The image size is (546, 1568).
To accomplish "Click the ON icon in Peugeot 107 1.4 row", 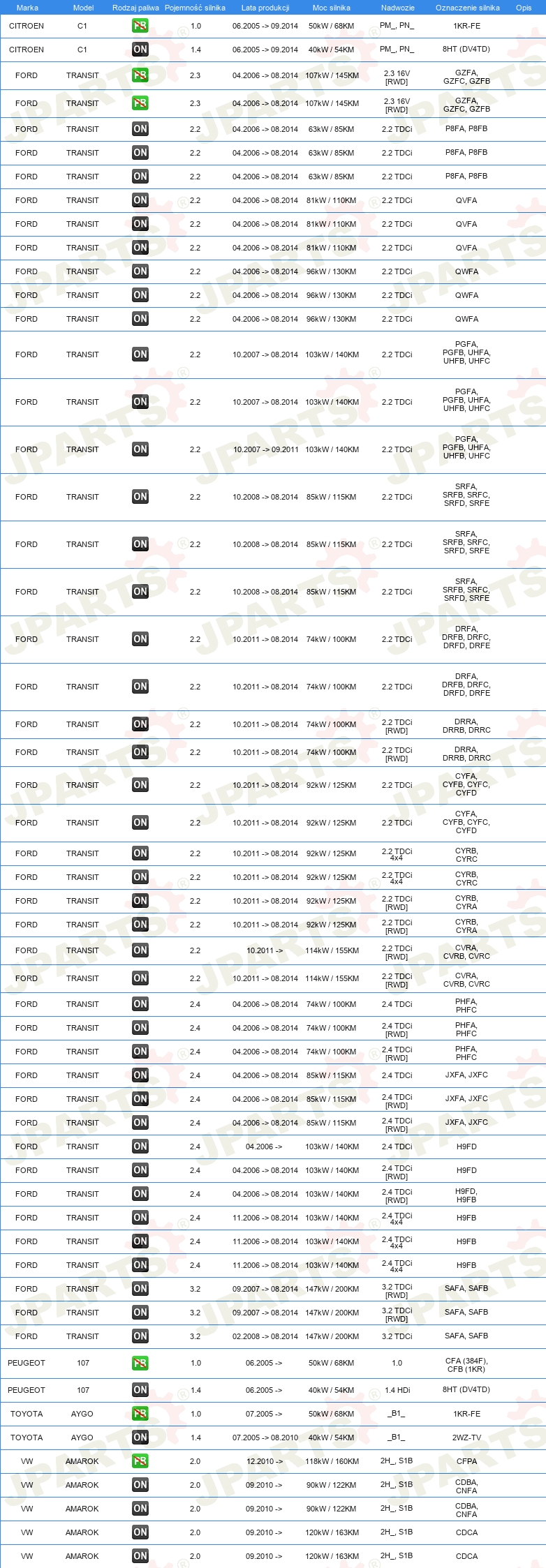I will [140, 1390].
